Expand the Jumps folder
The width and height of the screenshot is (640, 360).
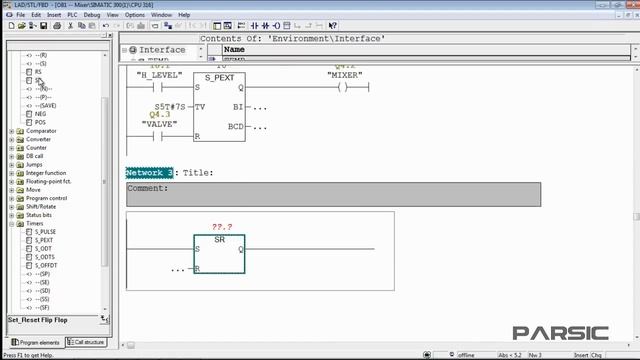[11, 165]
